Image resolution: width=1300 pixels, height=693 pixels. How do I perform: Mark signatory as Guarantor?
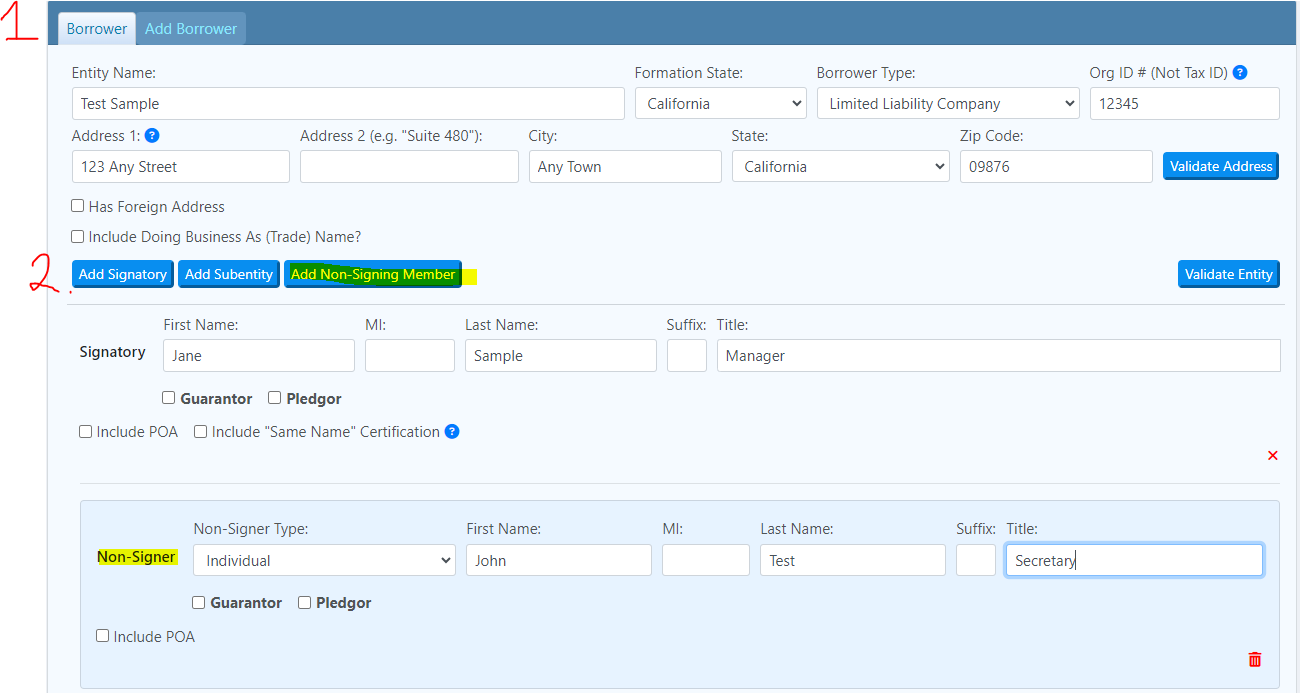[x=169, y=398]
